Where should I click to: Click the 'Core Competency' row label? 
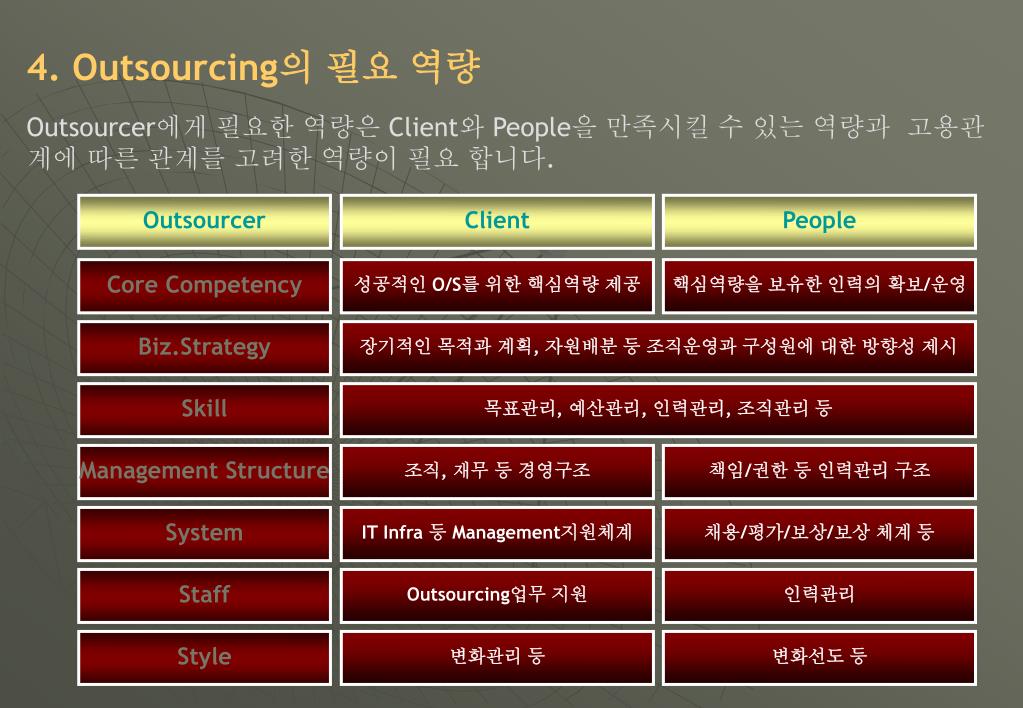[x=204, y=286]
